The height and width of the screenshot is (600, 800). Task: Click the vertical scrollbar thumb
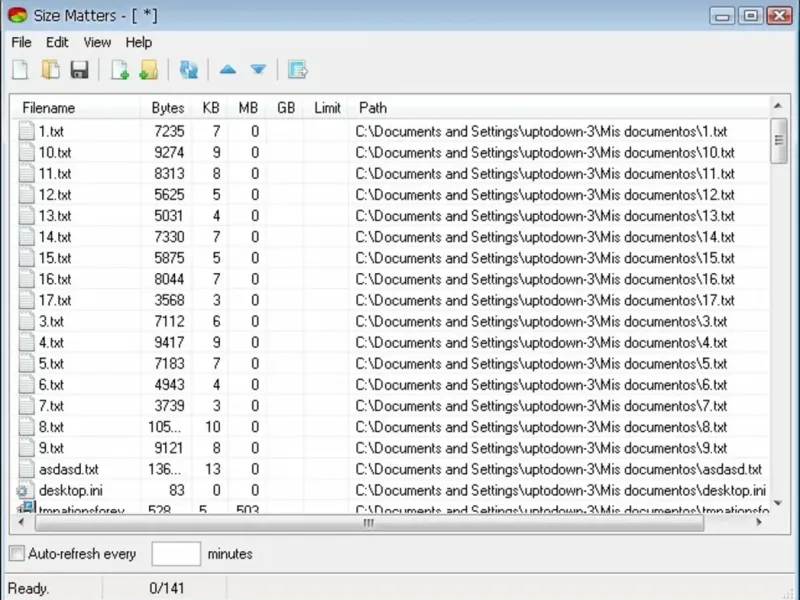click(x=779, y=141)
